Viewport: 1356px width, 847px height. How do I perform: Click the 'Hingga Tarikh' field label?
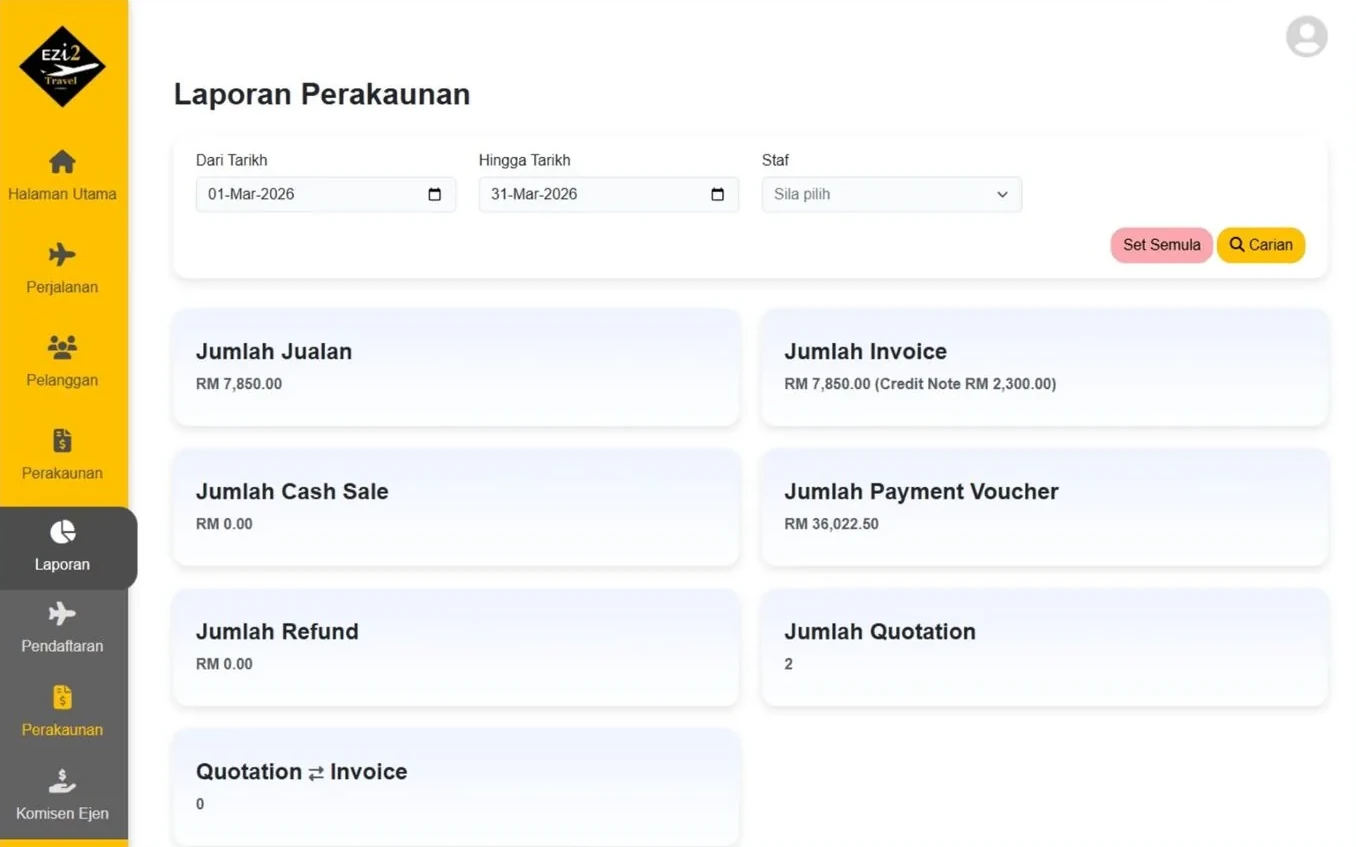[x=525, y=160]
